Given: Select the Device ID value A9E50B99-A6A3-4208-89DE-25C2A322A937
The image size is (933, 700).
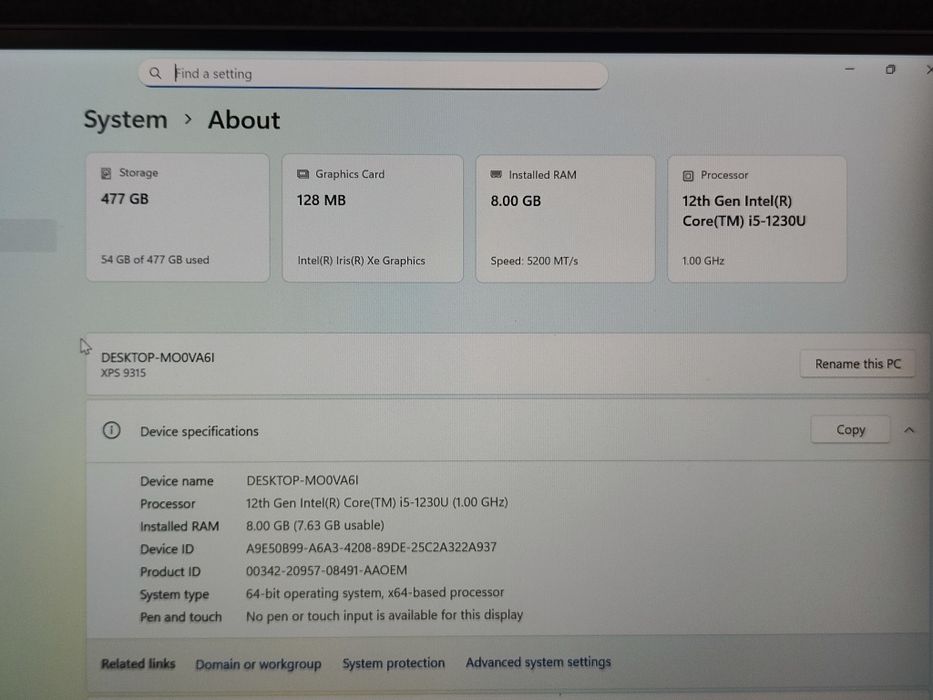Looking at the screenshot, I should coord(371,548).
